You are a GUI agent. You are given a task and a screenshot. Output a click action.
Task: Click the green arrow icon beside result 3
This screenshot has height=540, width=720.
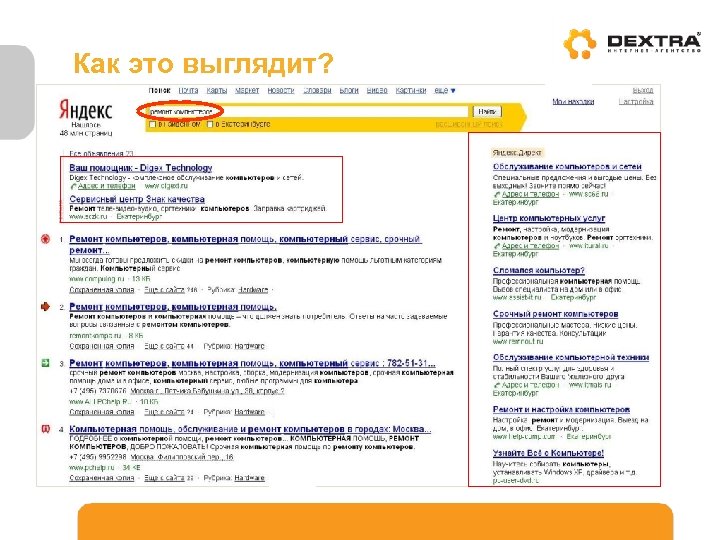[45, 363]
